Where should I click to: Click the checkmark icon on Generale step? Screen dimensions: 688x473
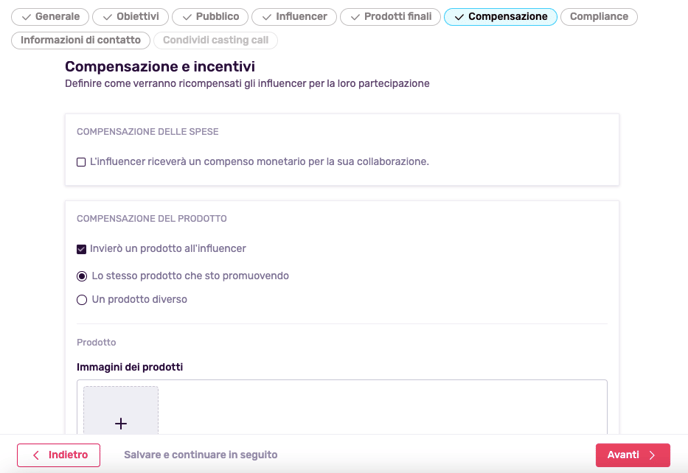(x=26, y=17)
